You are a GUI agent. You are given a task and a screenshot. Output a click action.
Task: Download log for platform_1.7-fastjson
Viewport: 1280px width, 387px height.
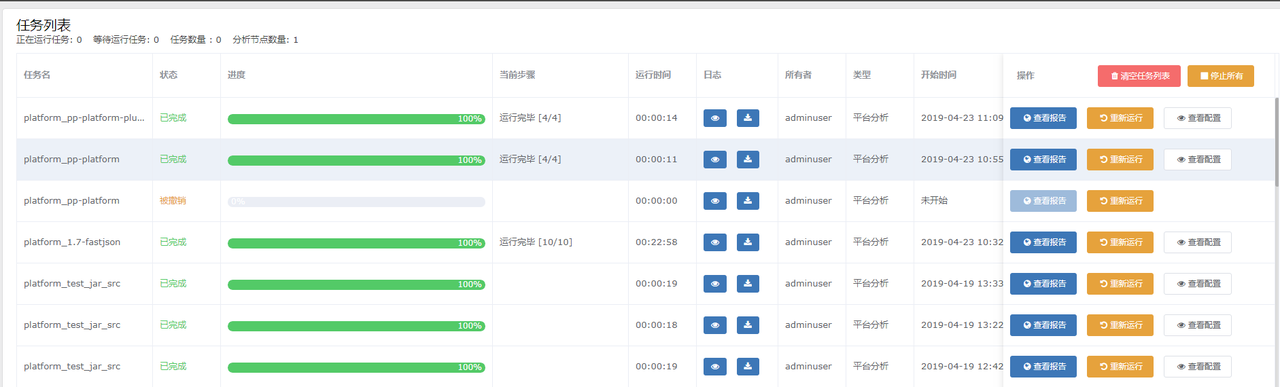(x=749, y=242)
